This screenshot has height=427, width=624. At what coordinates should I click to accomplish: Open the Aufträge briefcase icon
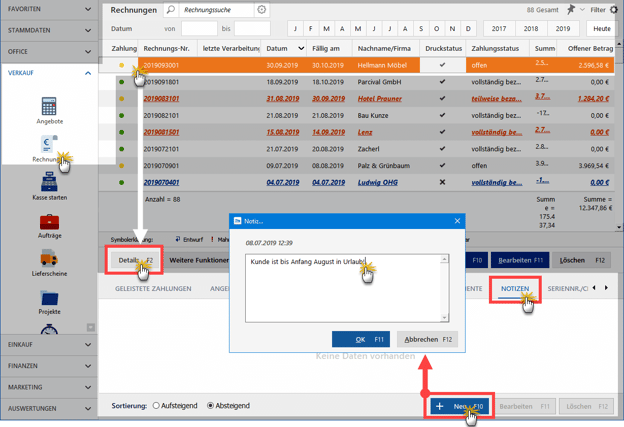pos(49,222)
